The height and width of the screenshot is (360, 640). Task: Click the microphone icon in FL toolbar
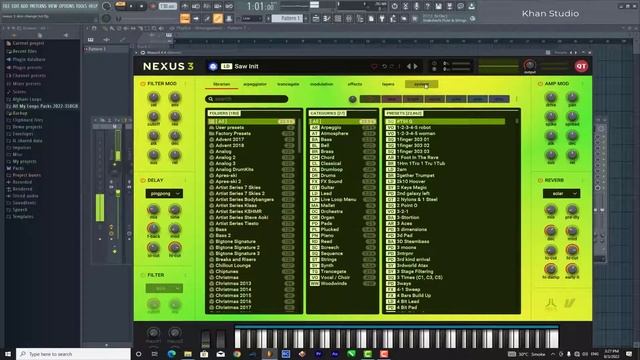(416, 7)
